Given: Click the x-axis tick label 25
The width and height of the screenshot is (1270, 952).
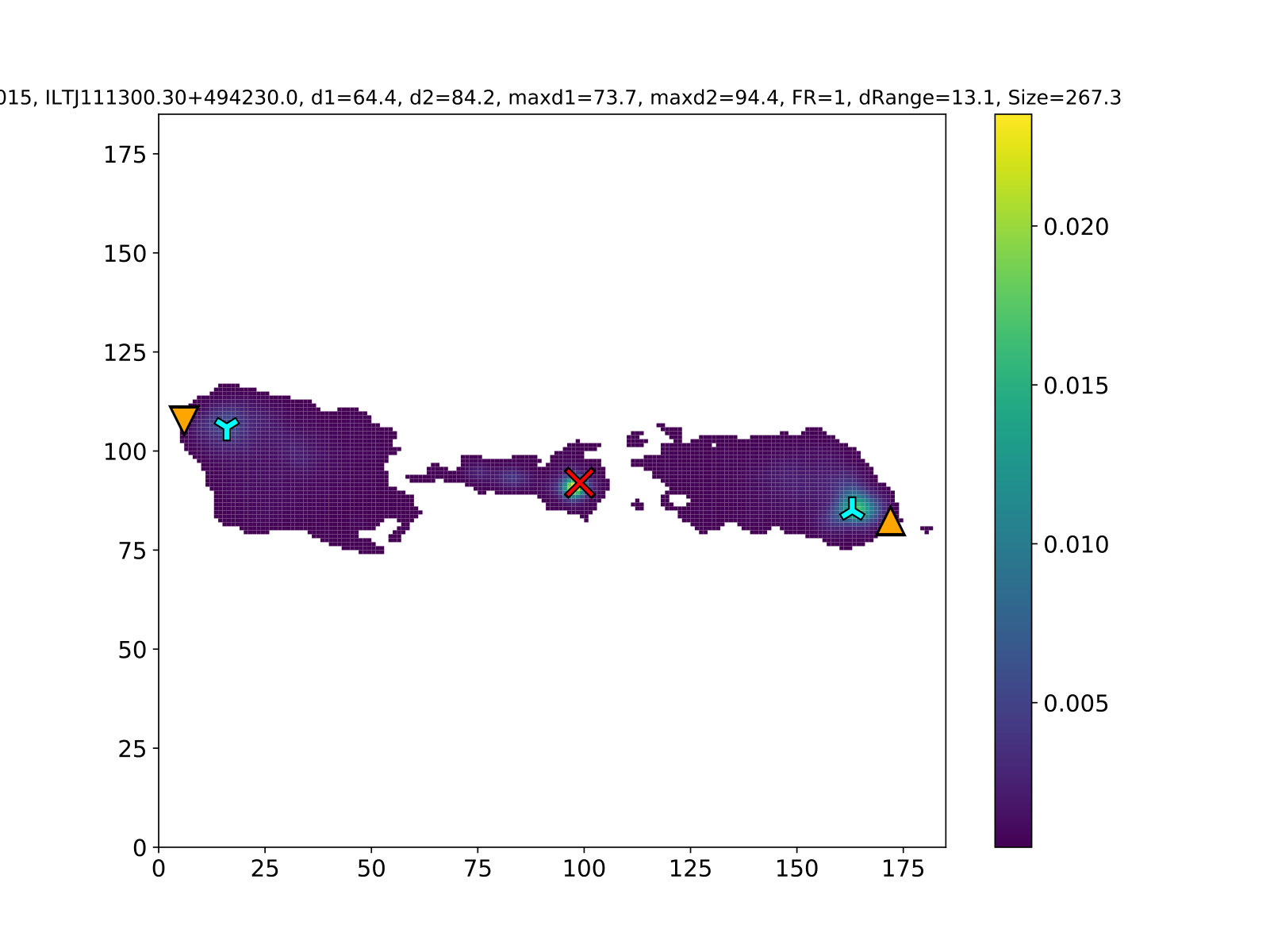Looking at the screenshot, I should click(x=265, y=869).
